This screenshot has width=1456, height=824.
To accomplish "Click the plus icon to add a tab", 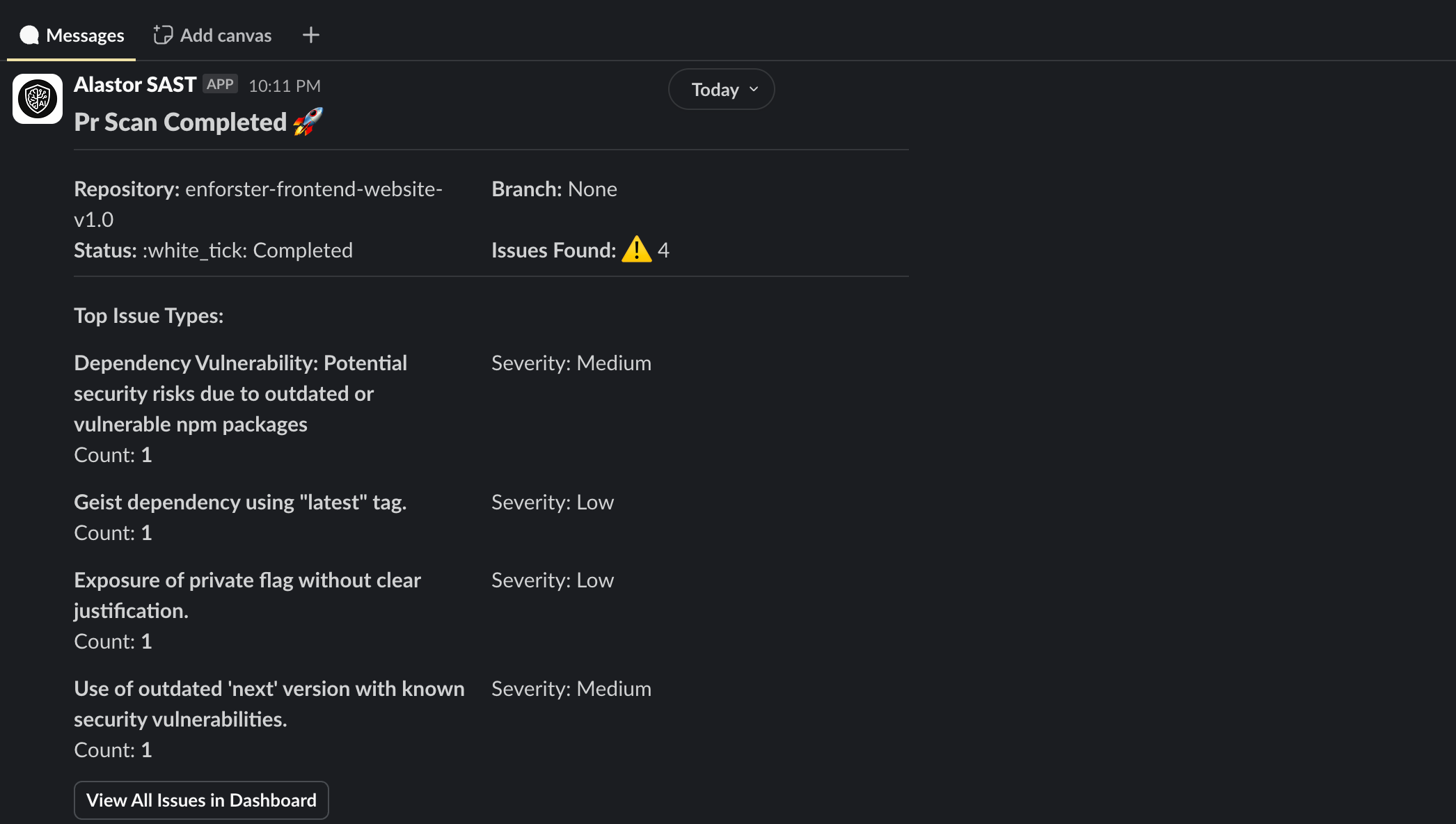I will click(x=311, y=35).
